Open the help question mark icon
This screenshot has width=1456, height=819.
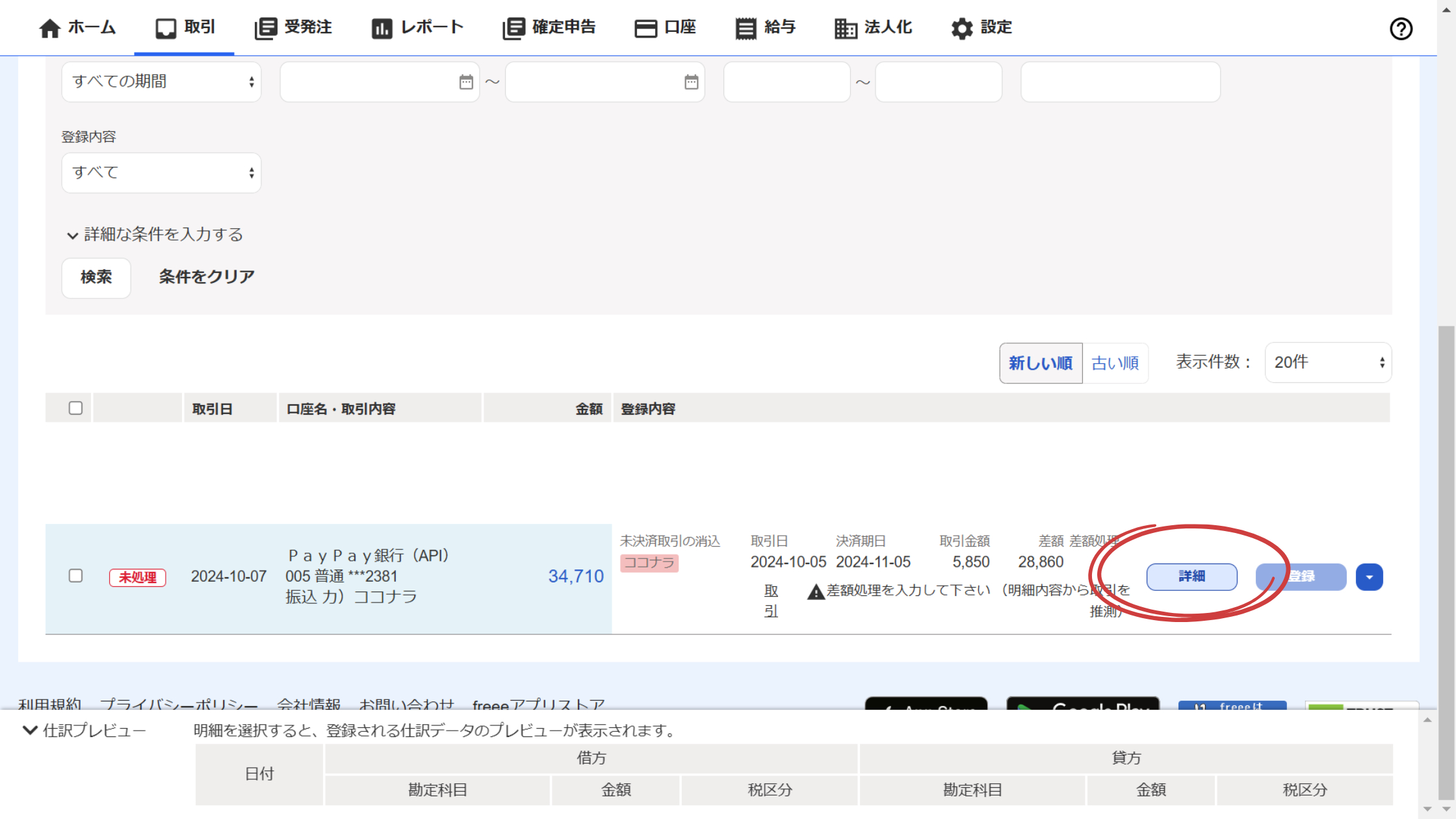1401,29
